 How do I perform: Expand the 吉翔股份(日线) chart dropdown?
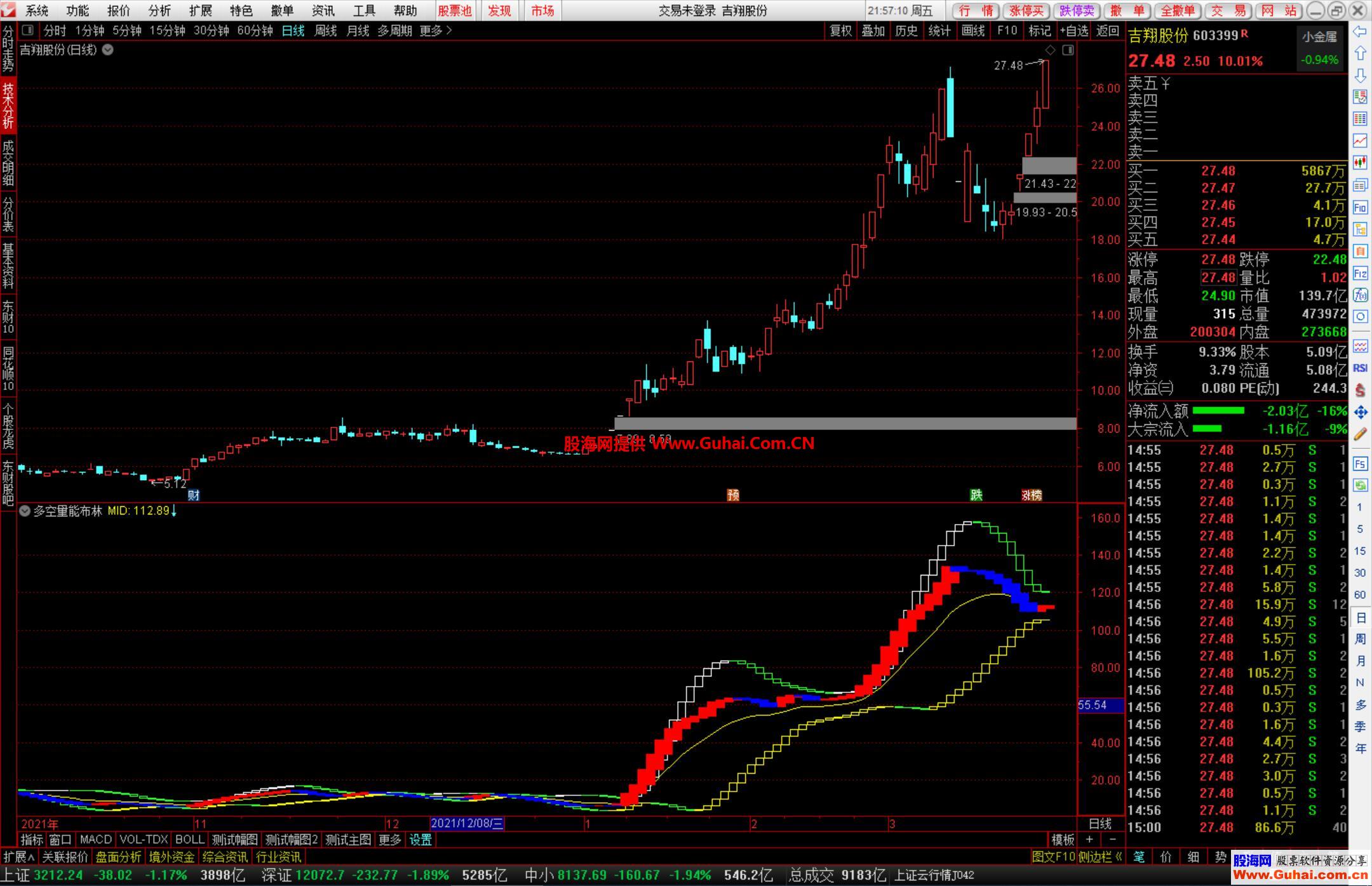108,50
